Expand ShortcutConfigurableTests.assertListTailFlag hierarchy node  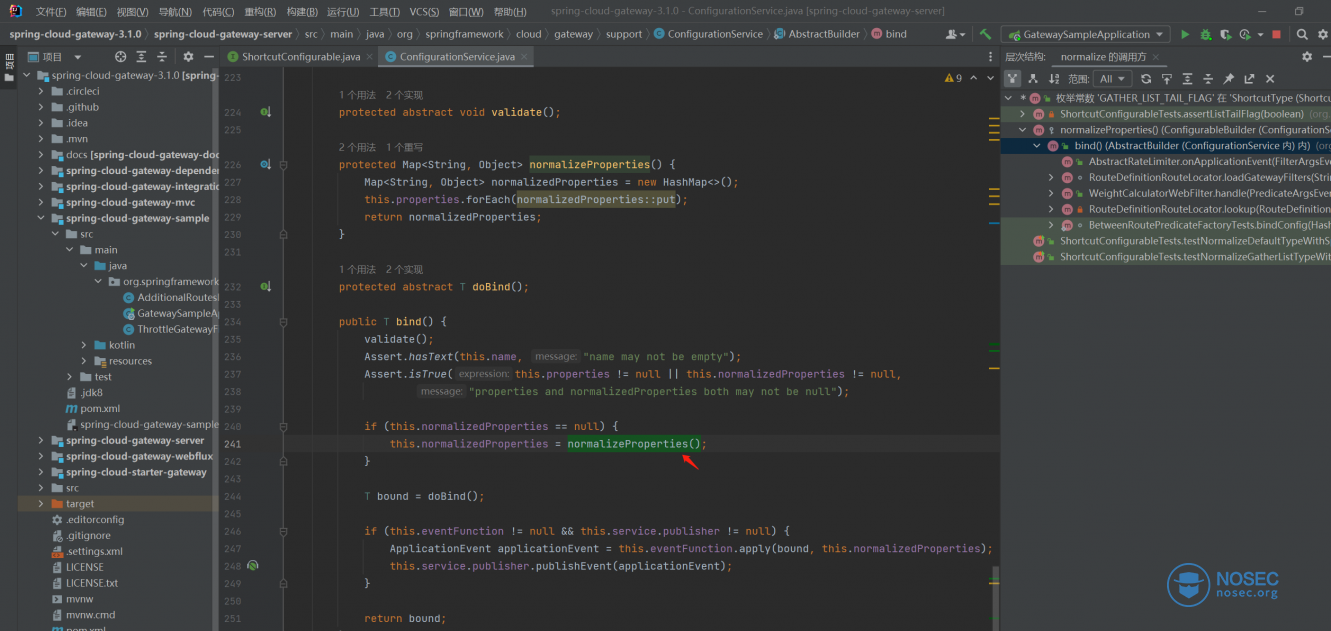point(1023,114)
